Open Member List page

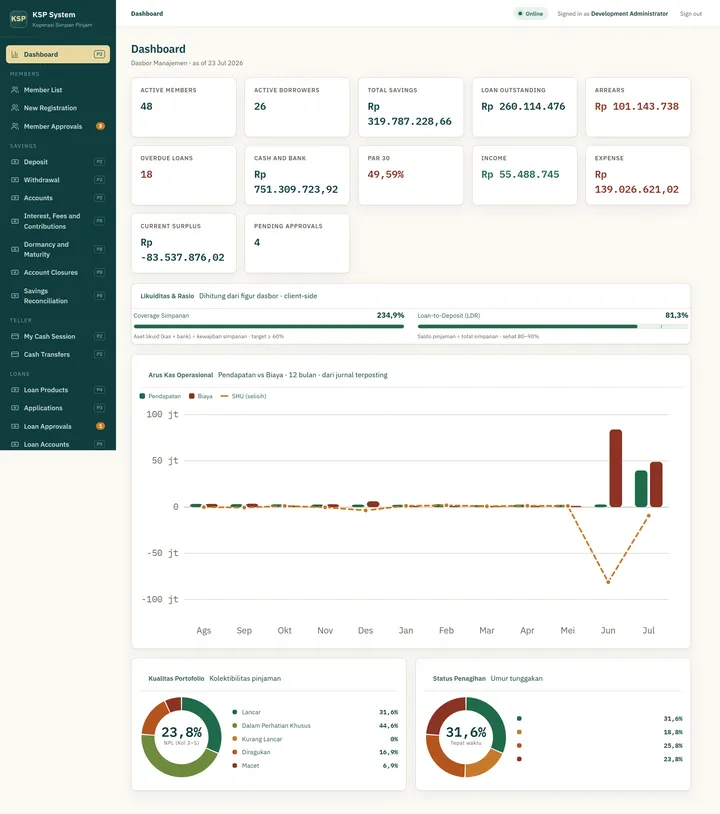point(58,90)
